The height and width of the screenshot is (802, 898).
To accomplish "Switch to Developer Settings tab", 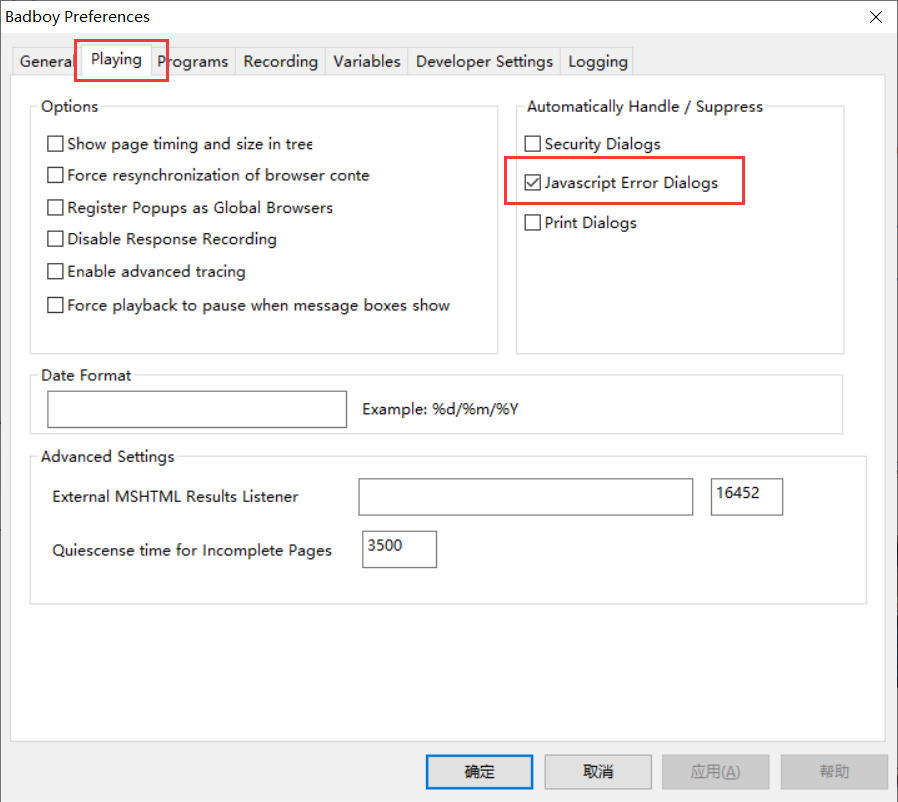I will (484, 61).
